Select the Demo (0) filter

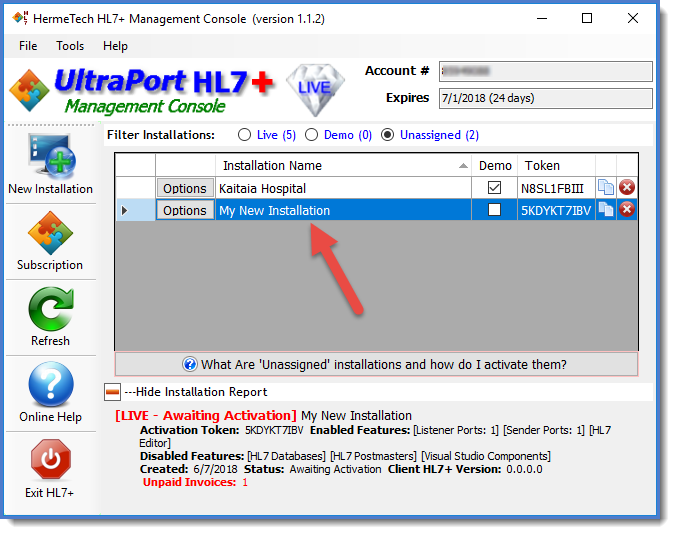click(x=338, y=135)
